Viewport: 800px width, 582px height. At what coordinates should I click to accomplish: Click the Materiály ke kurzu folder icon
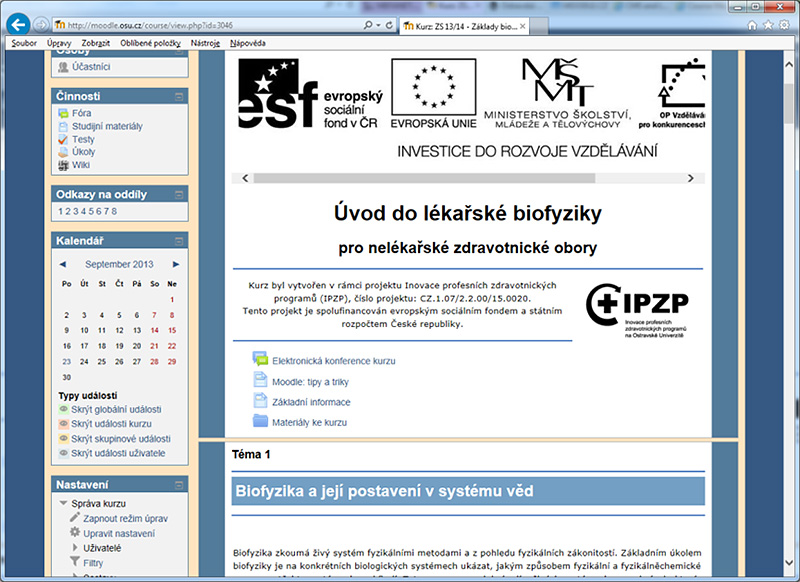coord(260,421)
